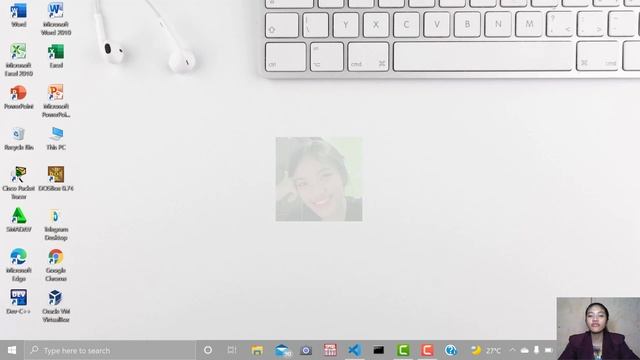Open Task View on the taskbar
The width and height of the screenshot is (640, 360).
(x=232, y=350)
